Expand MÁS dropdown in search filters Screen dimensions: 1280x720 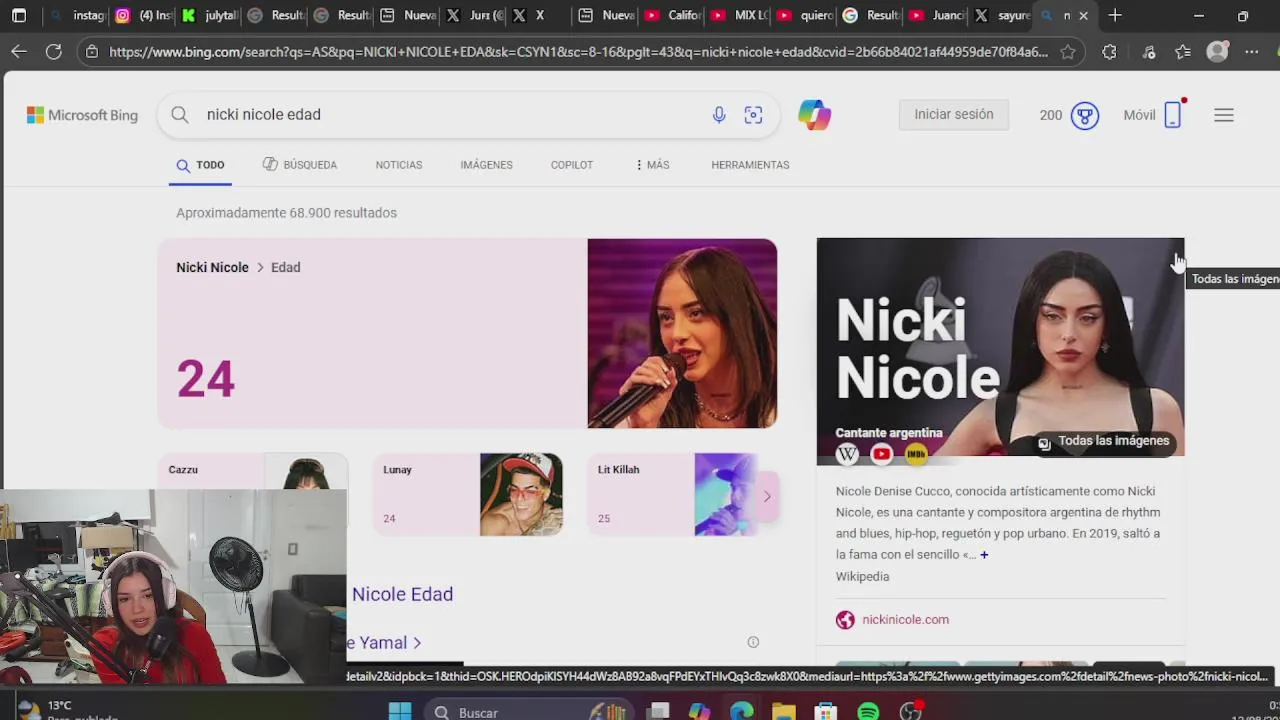652,165
